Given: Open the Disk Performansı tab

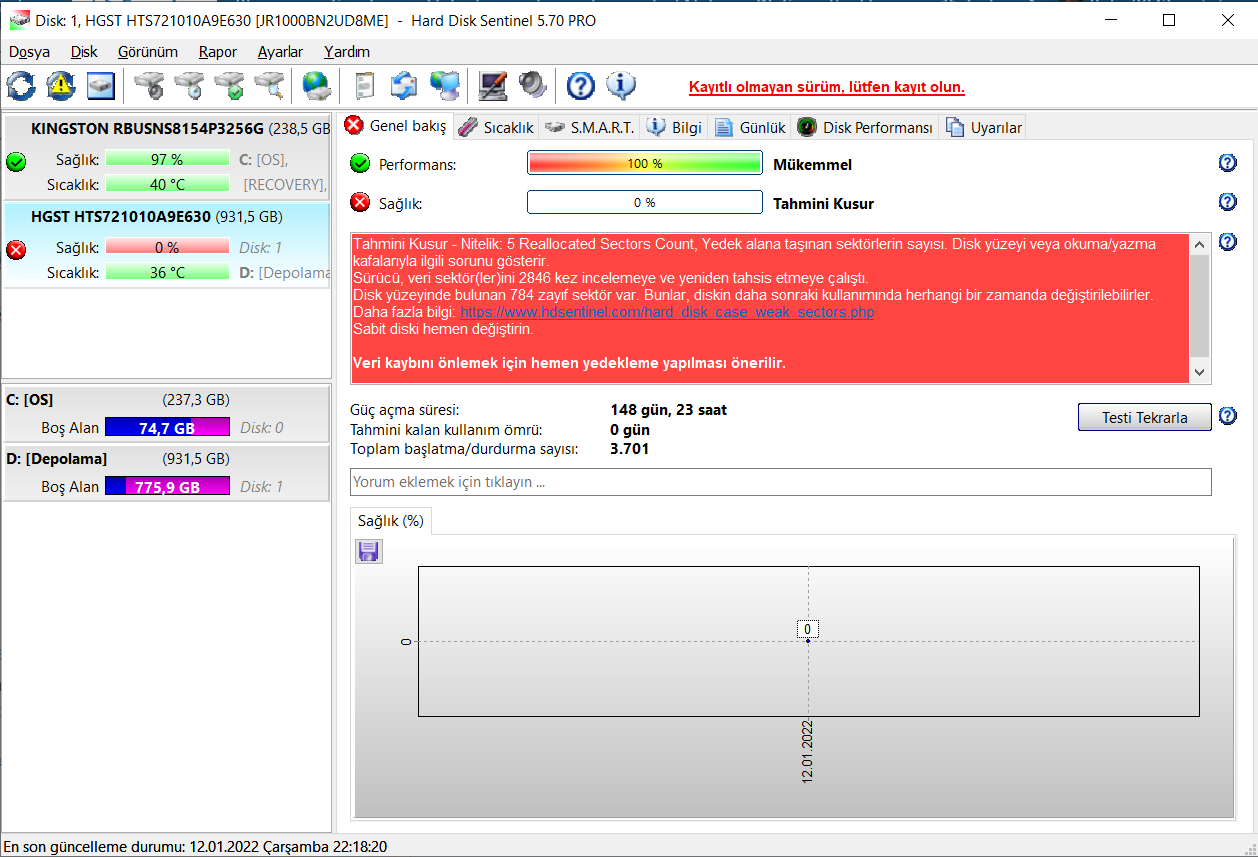Looking at the screenshot, I should coord(866,128).
